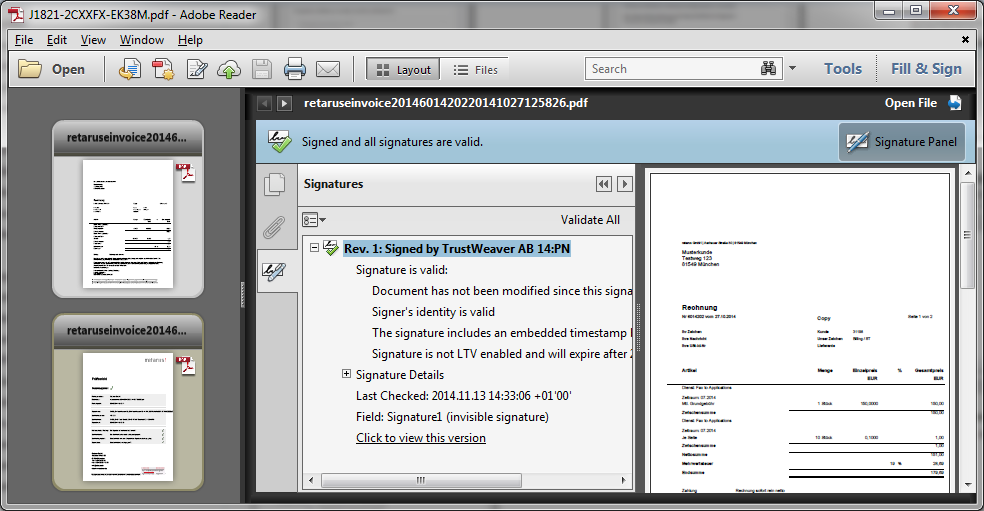The width and height of the screenshot is (984, 511).
Task: Click the email envelope icon
Action: (x=328, y=69)
